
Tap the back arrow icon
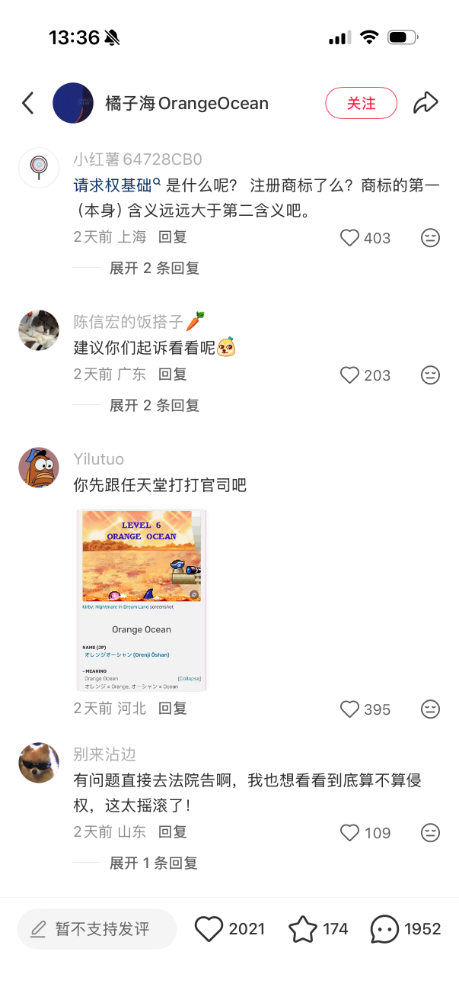(x=28, y=103)
